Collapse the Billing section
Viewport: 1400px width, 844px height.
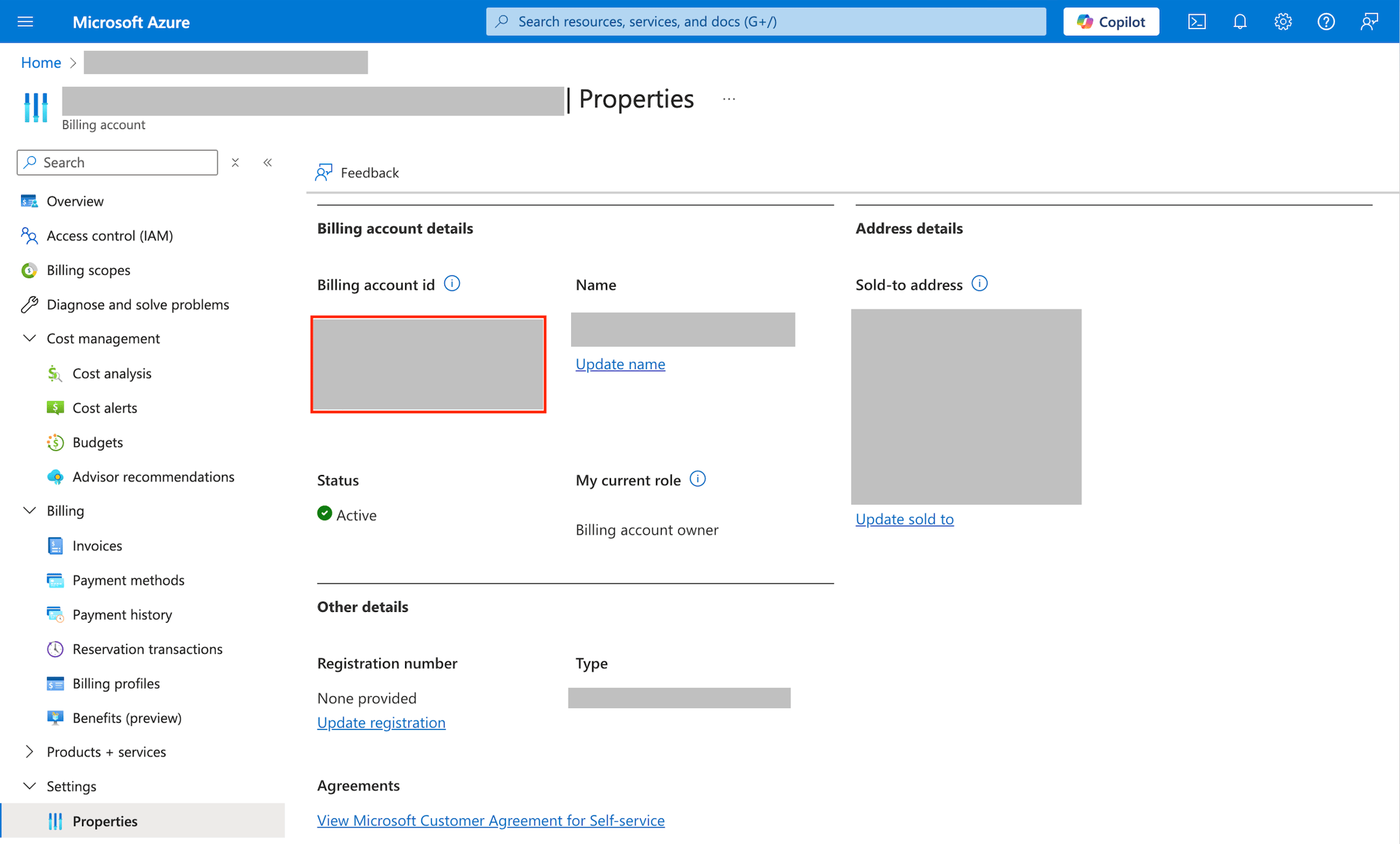coord(29,510)
